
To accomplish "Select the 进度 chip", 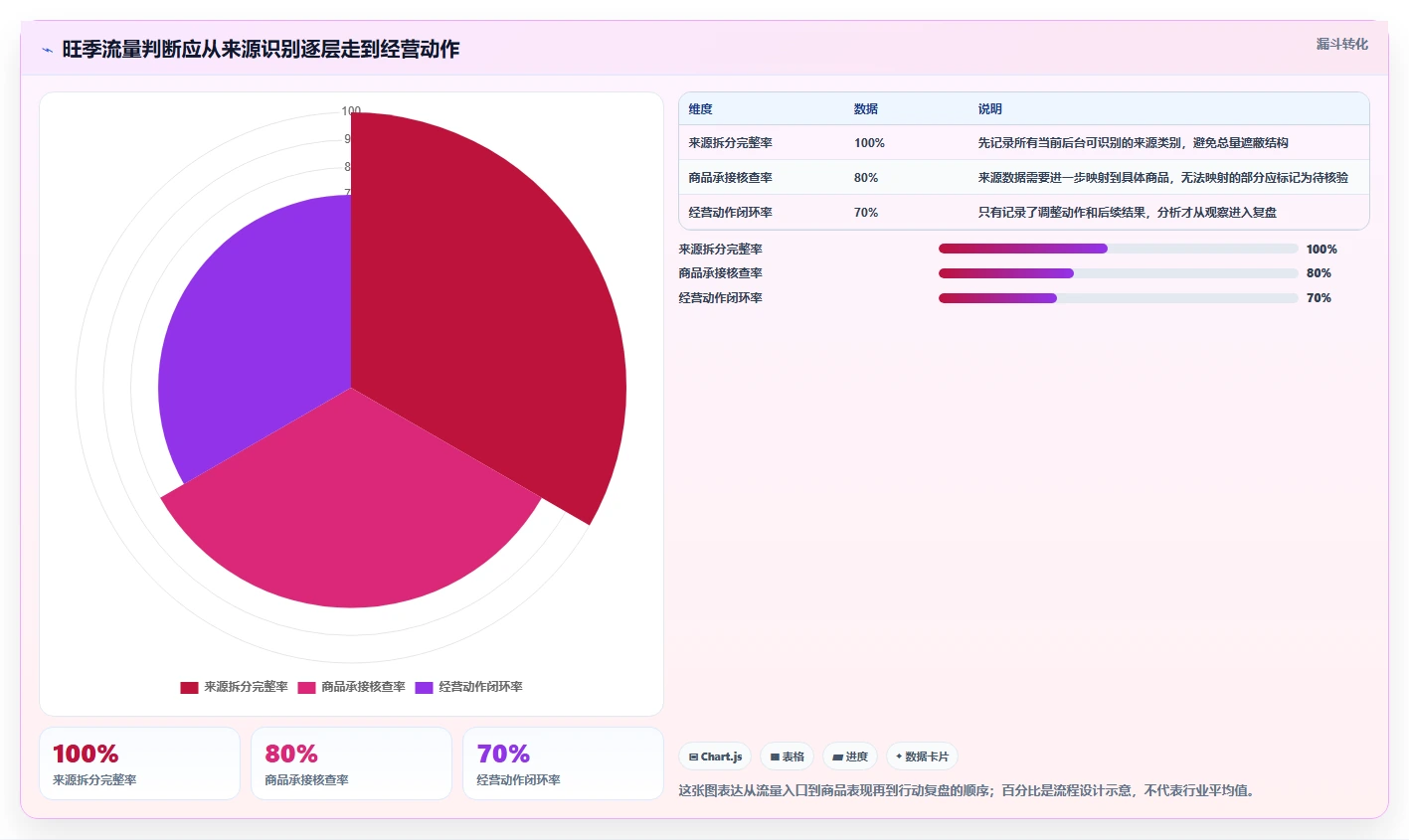I will click(x=850, y=756).
